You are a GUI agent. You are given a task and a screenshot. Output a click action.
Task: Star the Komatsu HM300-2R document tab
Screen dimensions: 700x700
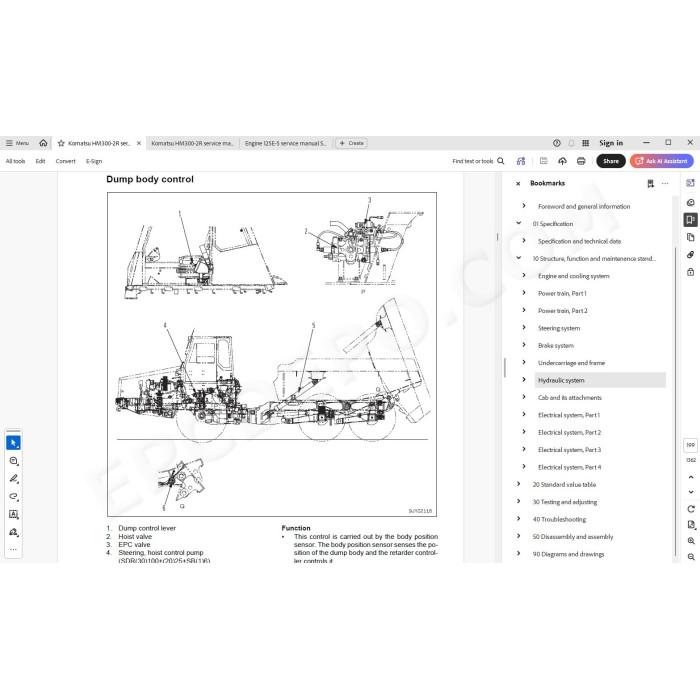(61, 143)
